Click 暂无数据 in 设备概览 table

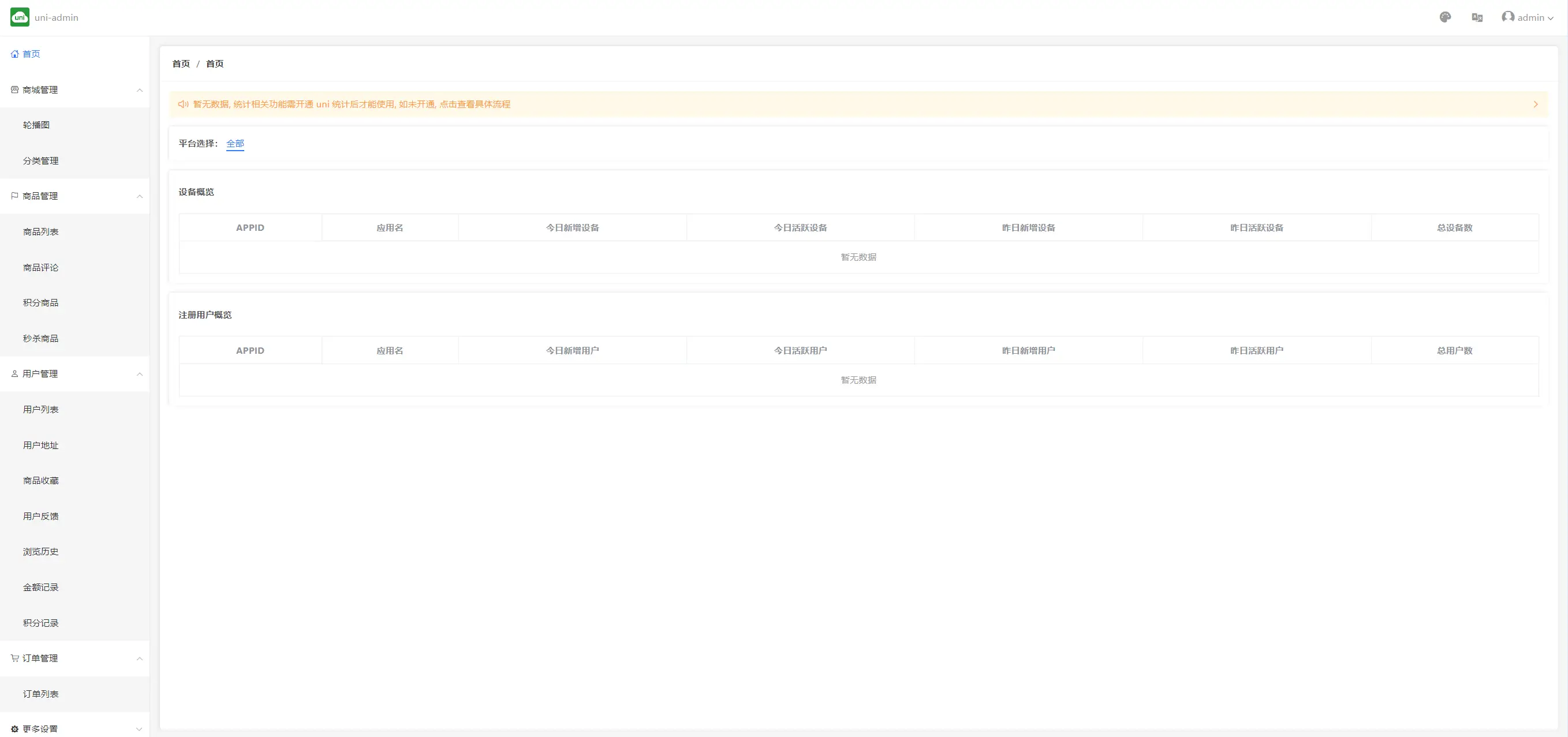[x=858, y=257]
